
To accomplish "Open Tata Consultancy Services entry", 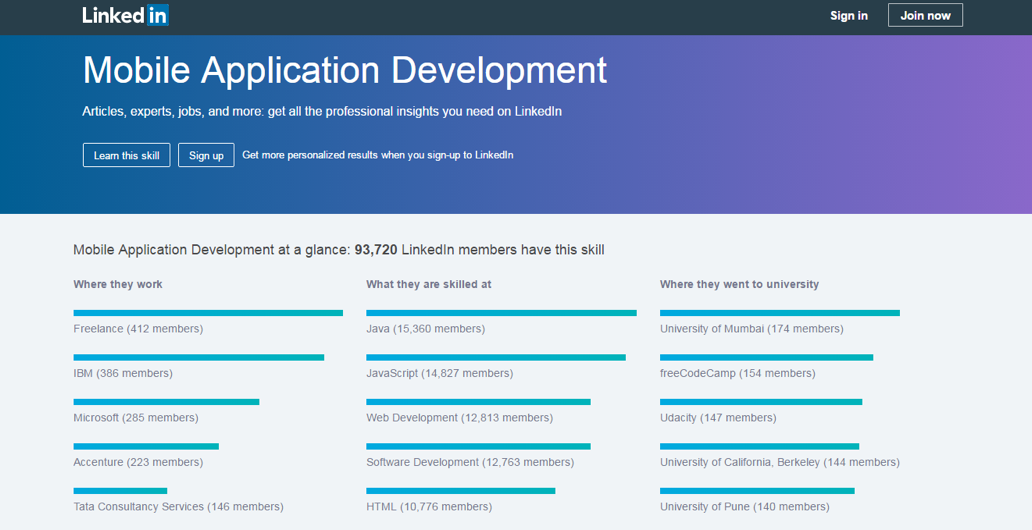I will [x=178, y=507].
